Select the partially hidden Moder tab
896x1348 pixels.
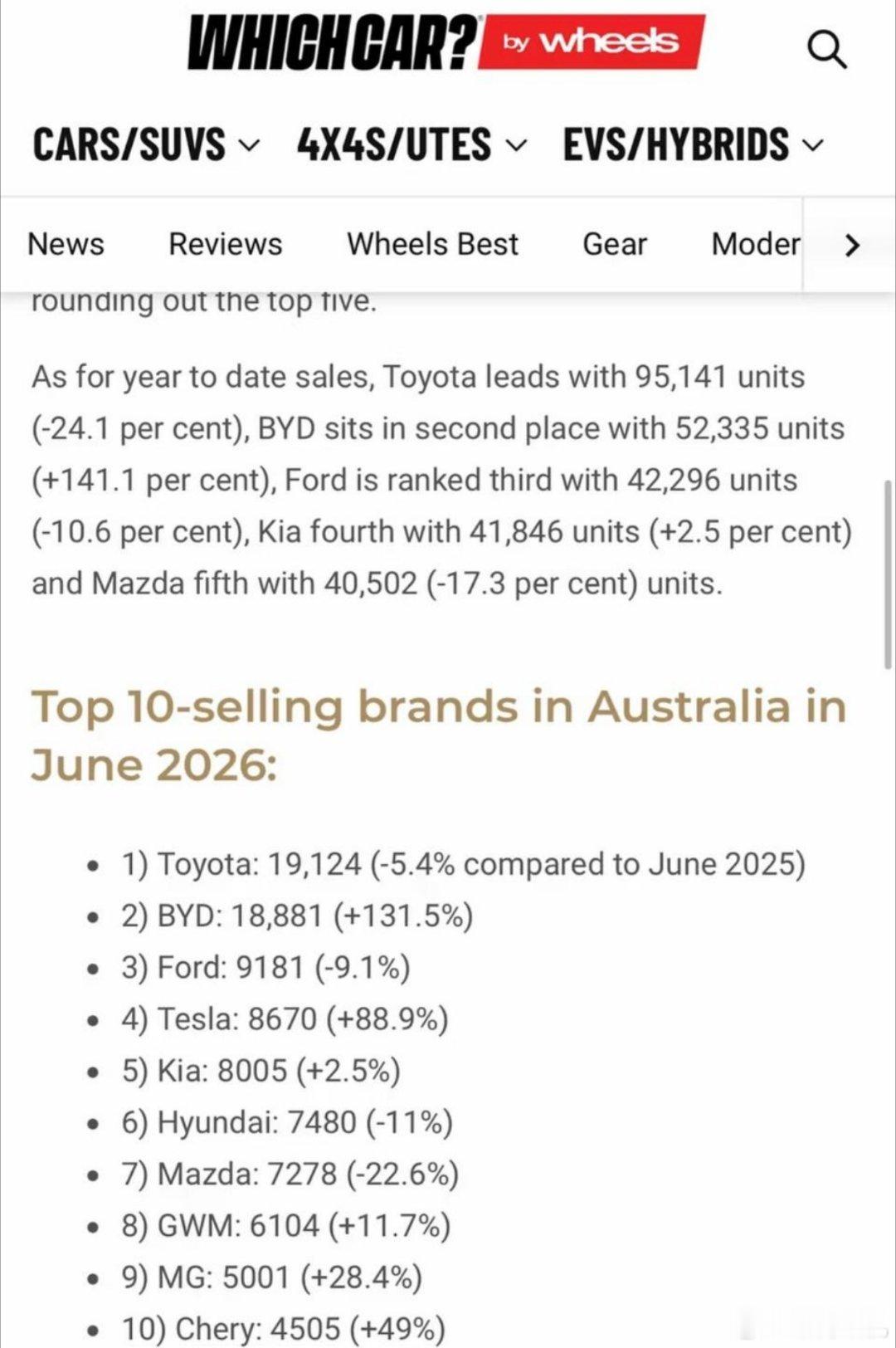coord(756,244)
